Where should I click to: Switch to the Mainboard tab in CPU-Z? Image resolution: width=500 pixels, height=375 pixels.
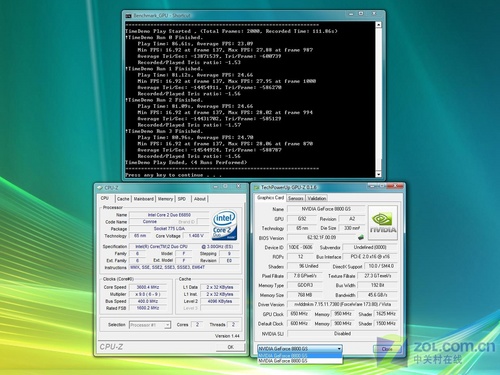click(x=144, y=199)
